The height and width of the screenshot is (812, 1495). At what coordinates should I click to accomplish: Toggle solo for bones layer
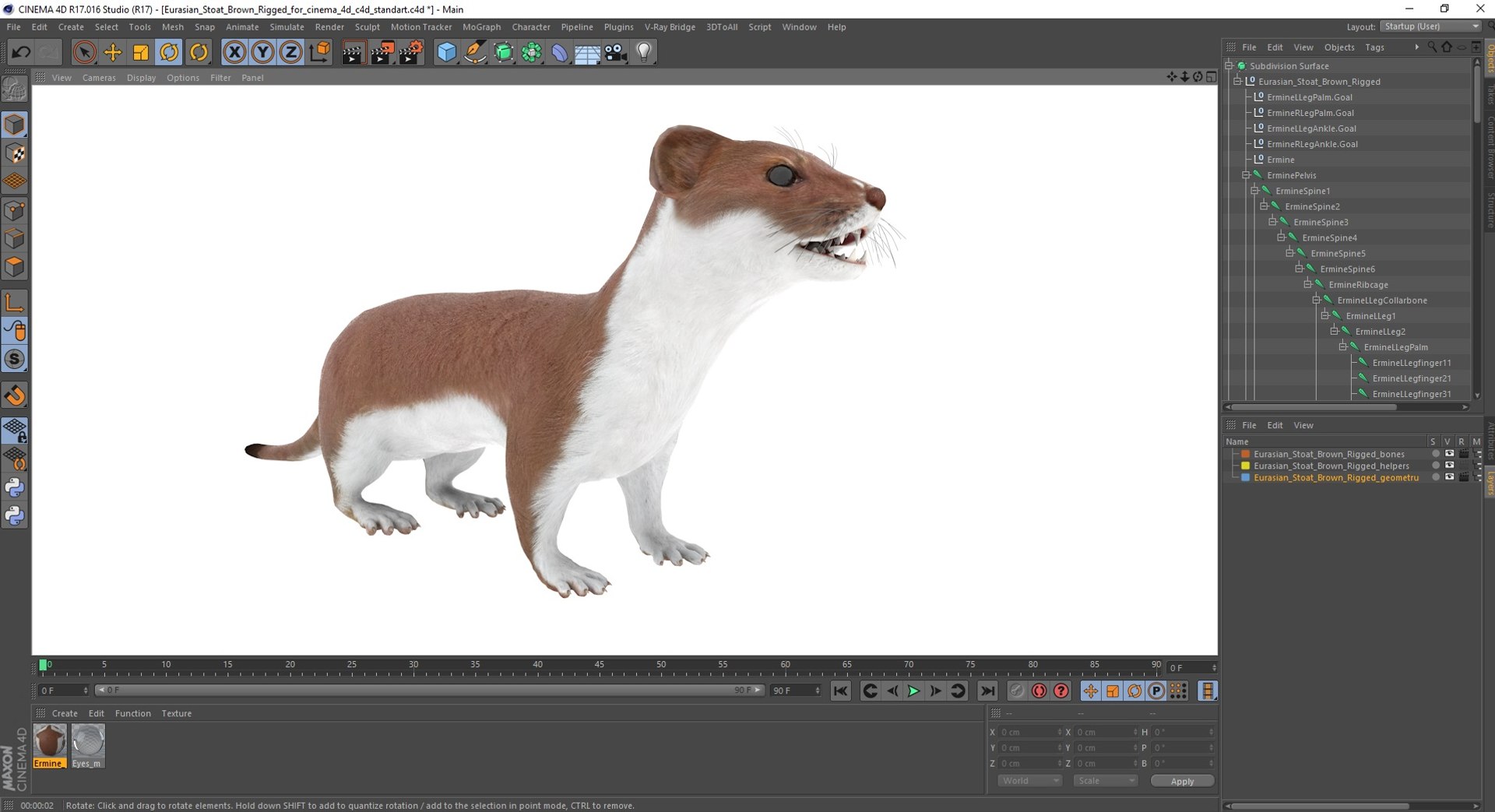click(x=1435, y=454)
